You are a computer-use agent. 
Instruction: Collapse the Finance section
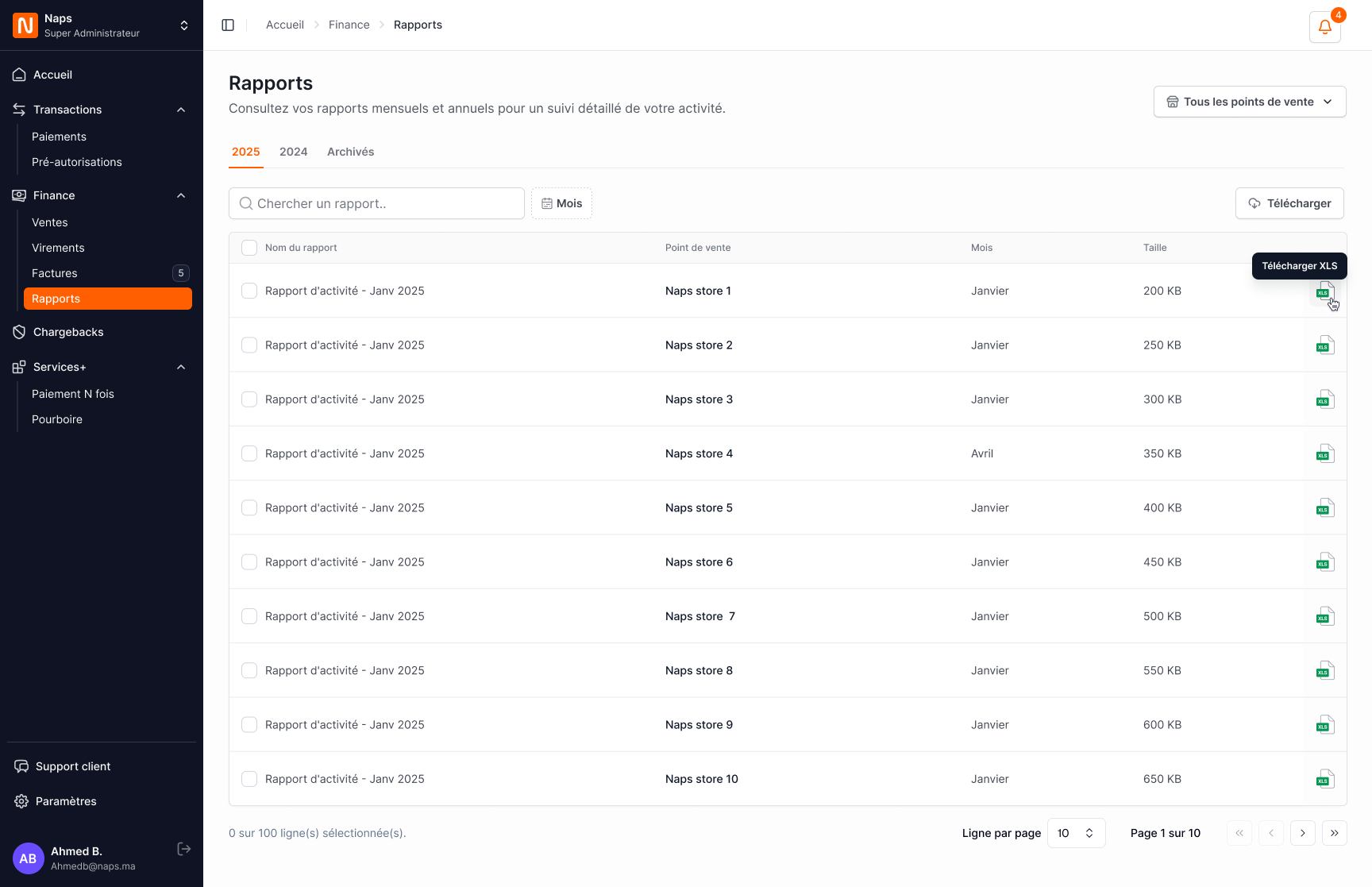tap(181, 195)
